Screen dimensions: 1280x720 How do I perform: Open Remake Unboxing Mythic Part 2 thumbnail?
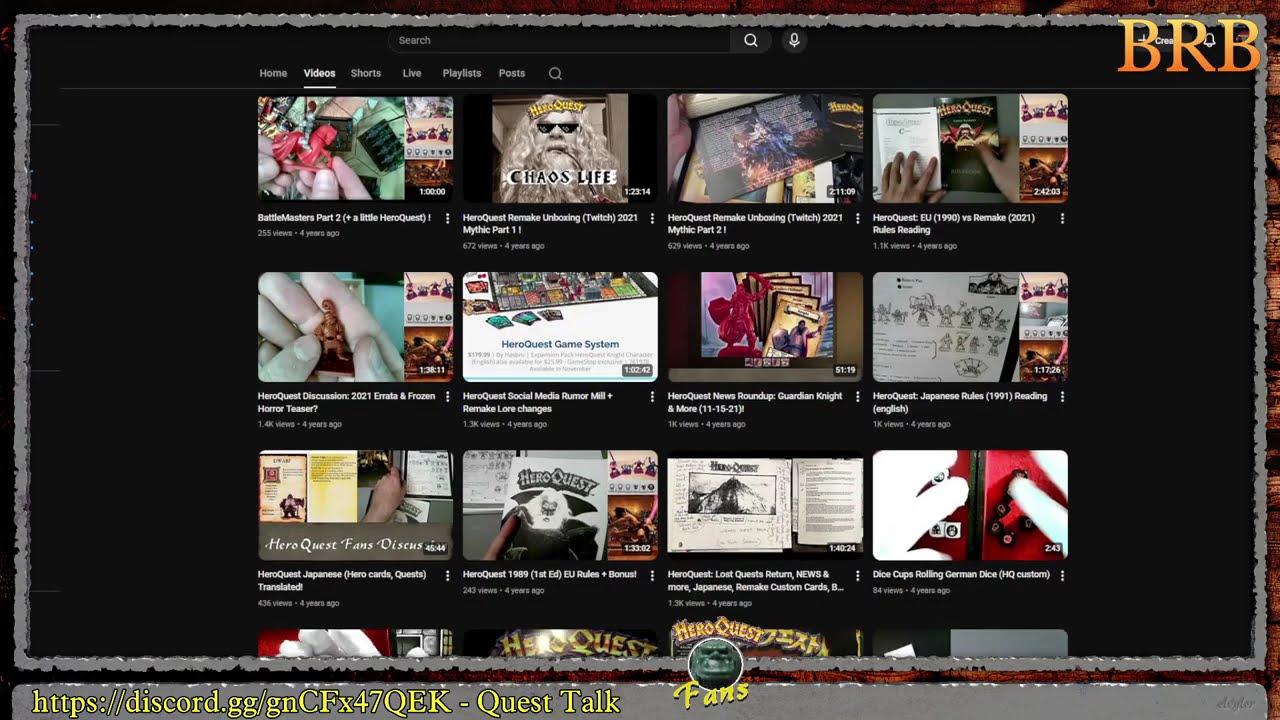765,148
